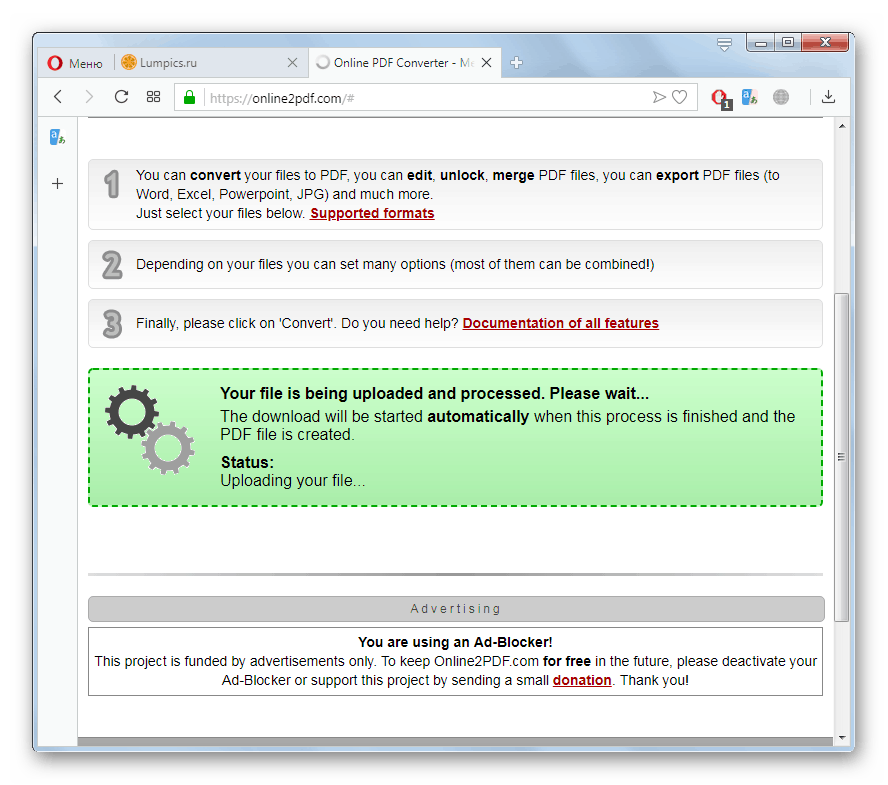Viewport: 888px width, 785px height.
Task: Go forward to next page
Action: 89,97
